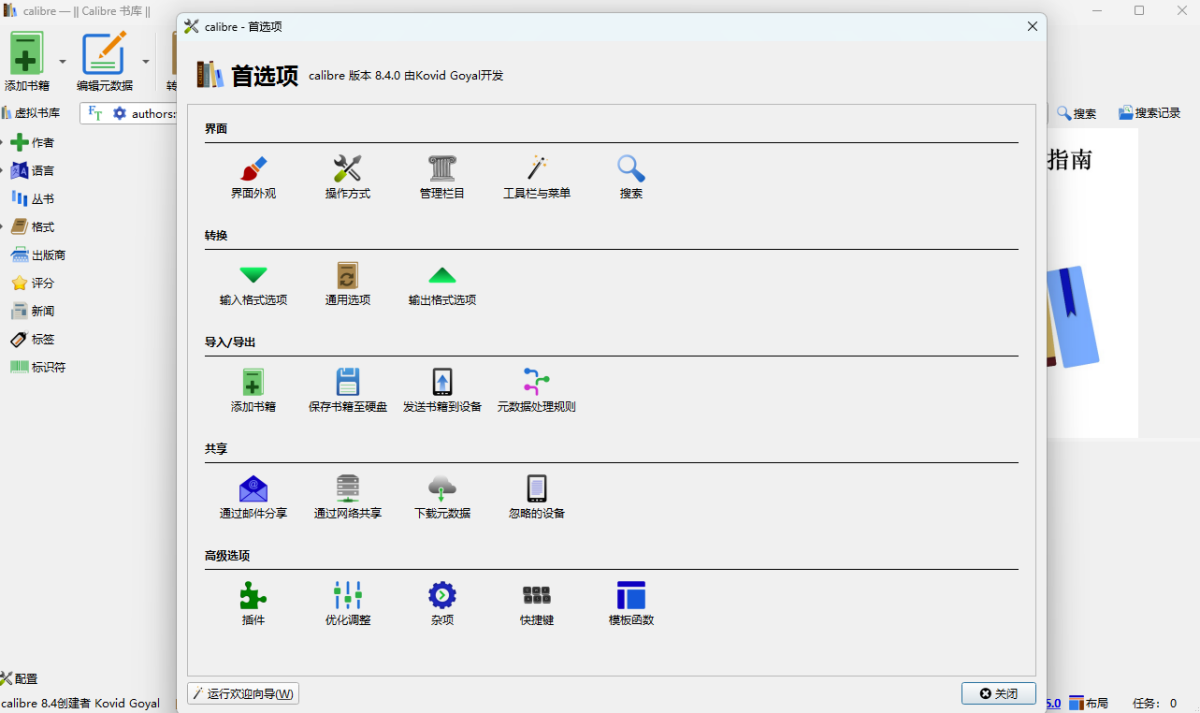Open 优化调整 tweaks settings

(x=347, y=603)
